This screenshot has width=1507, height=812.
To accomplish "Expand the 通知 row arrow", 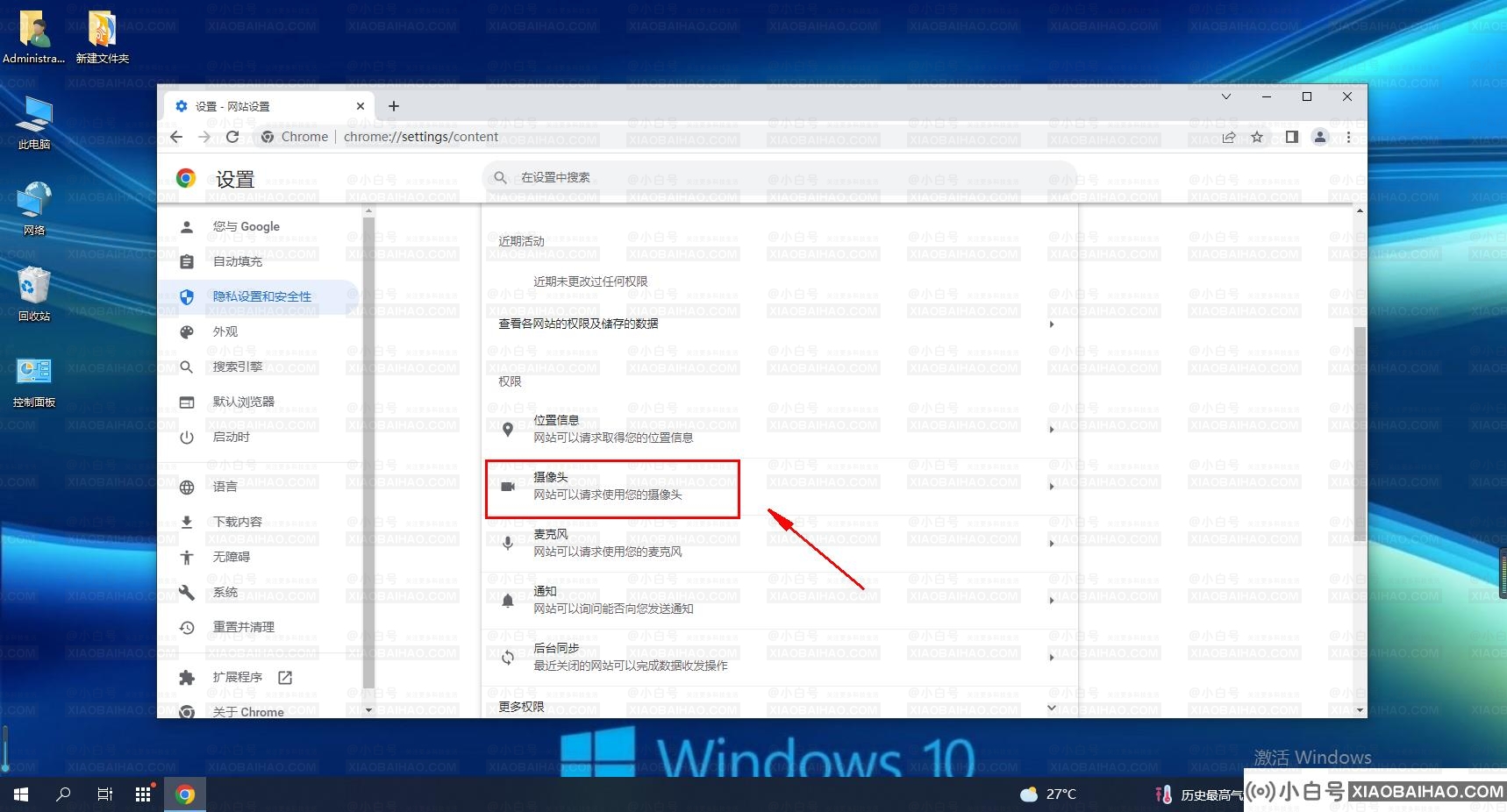I will [1051, 601].
